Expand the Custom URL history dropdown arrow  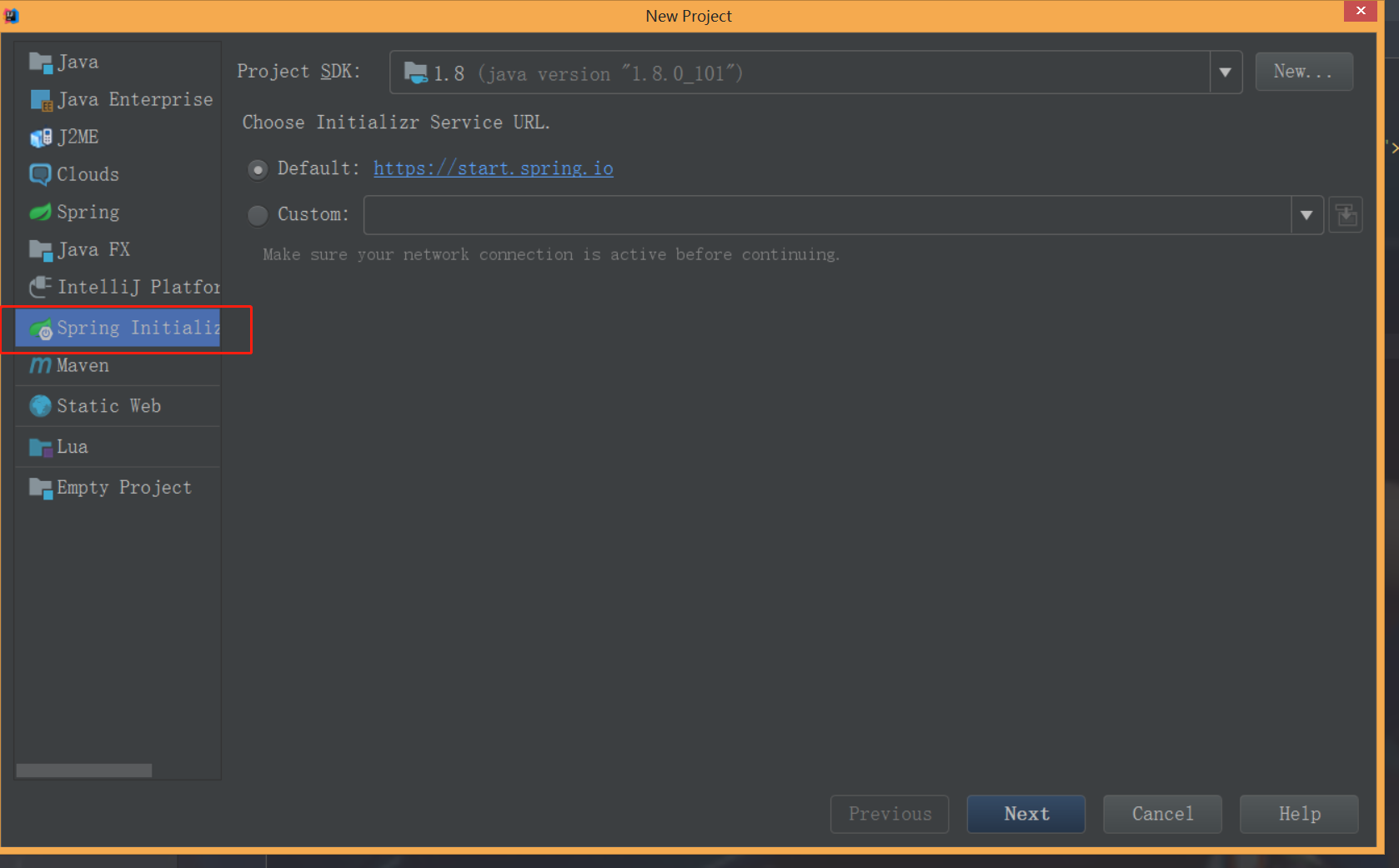(1306, 215)
